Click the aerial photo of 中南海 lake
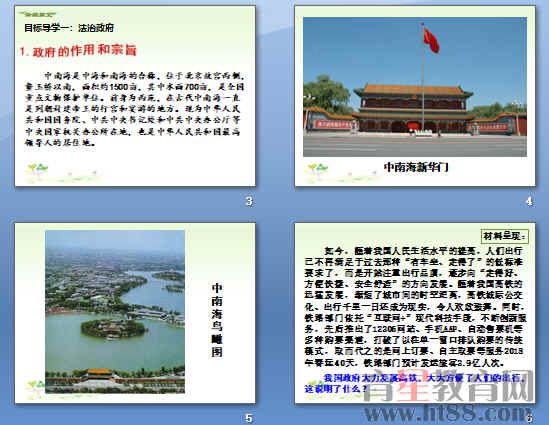This screenshot has width=549, height=425. pyautogui.click(x=115, y=312)
